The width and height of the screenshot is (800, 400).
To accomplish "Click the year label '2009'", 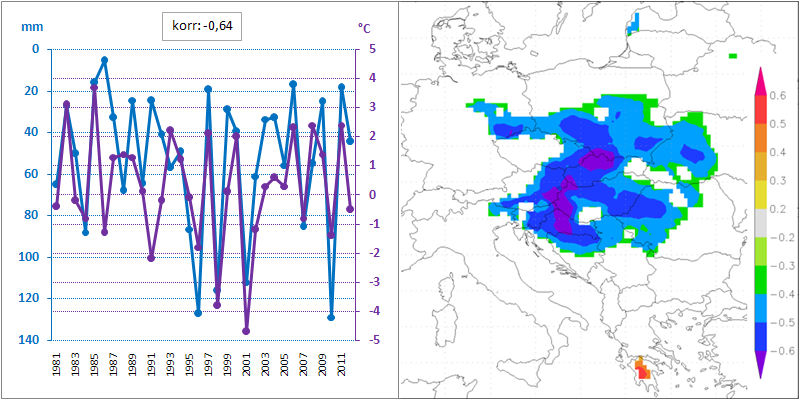I will 323,364.
